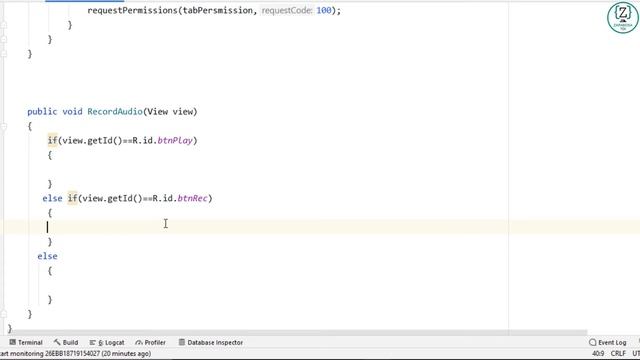Click the editor's horizontal scrollbar
The height and width of the screenshot is (360, 640).
point(300,333)
